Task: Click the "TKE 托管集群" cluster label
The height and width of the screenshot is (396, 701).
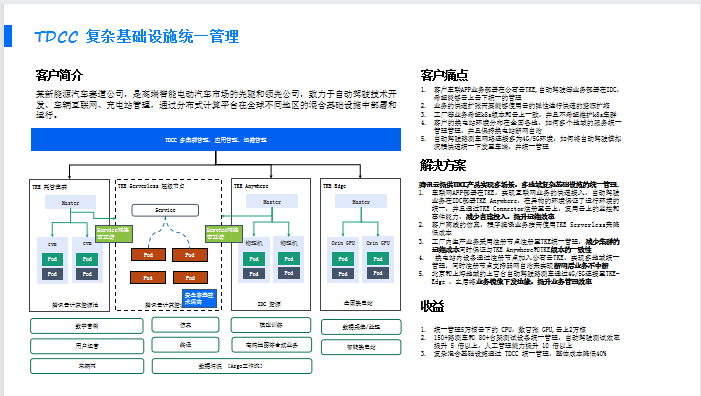Action: (x=50, y=187)
